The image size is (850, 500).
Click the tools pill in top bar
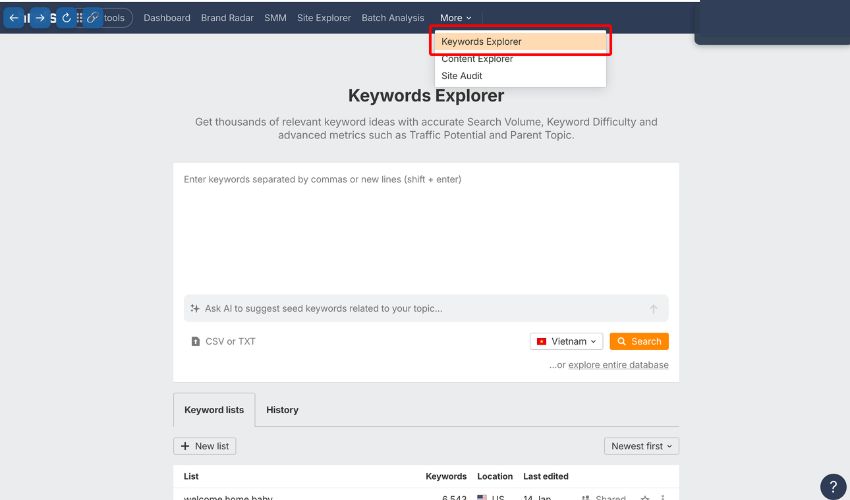[x=114, y=18]
